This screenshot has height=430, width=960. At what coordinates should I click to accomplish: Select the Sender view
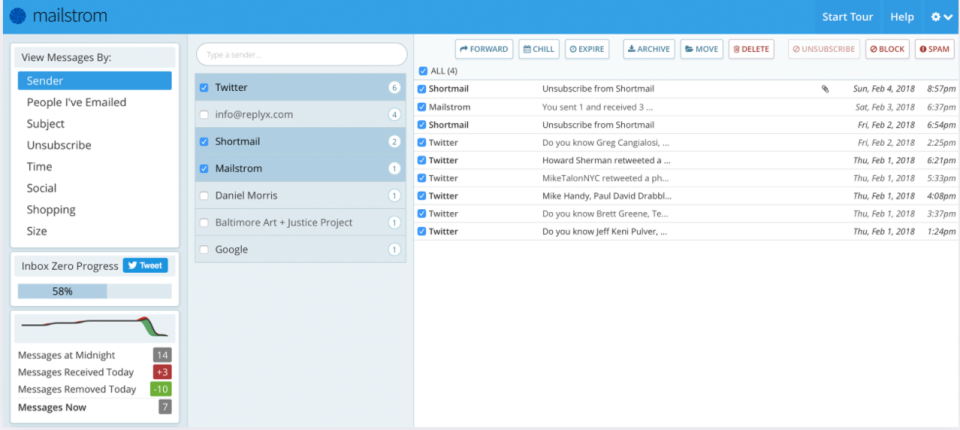(95, 81)
